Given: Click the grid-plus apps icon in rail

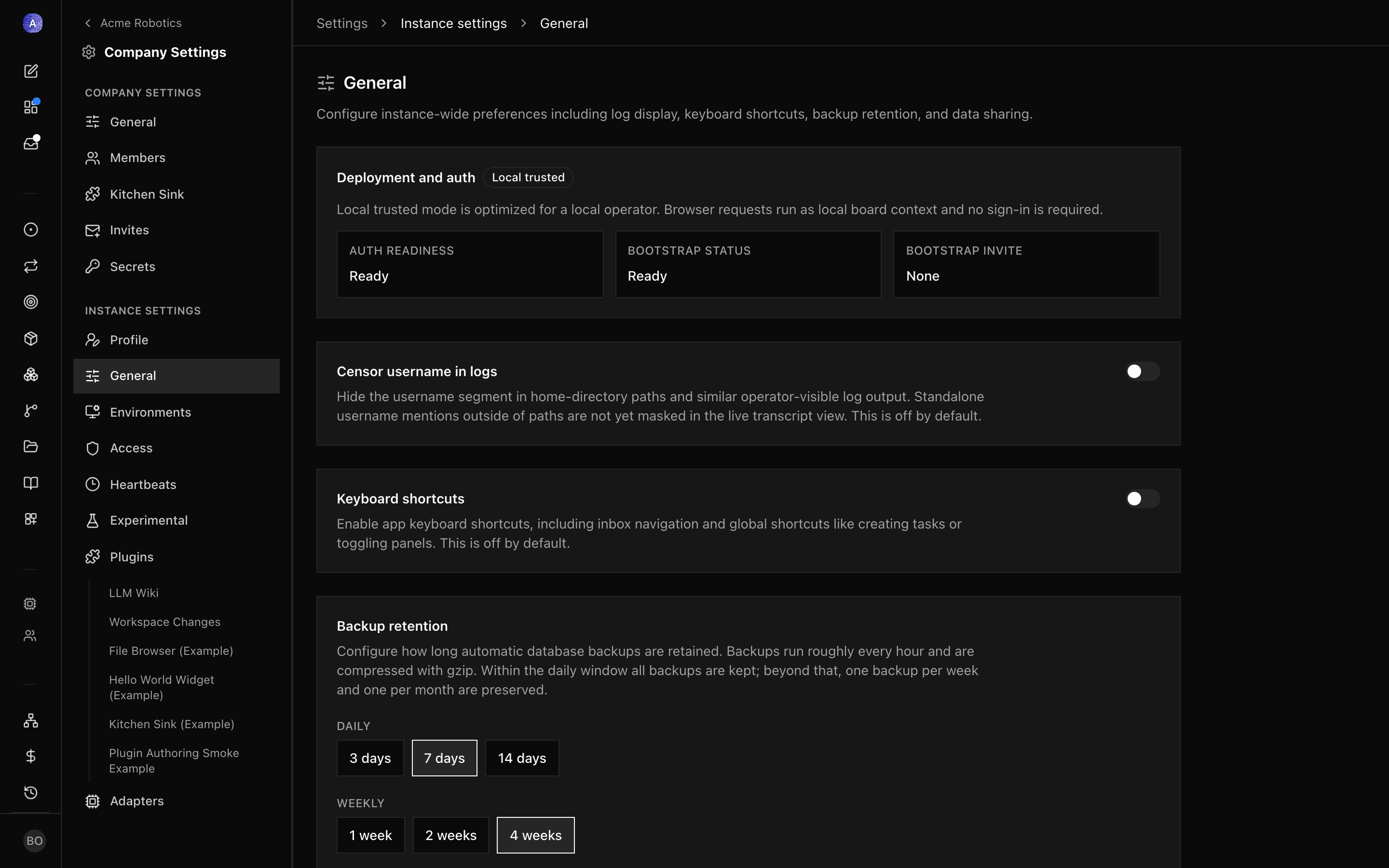Looking at the screenshot, I should (31, 519).
